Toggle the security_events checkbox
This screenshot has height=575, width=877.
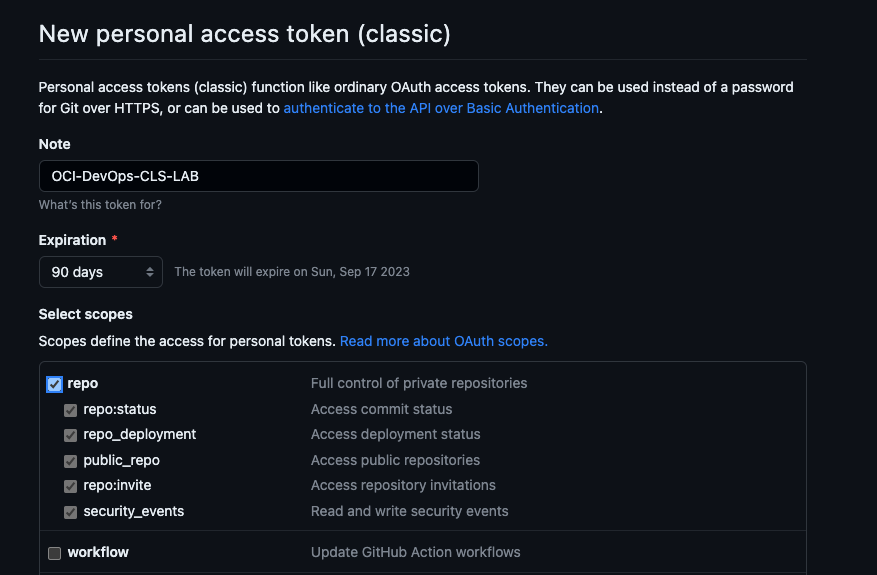point(70,512)
